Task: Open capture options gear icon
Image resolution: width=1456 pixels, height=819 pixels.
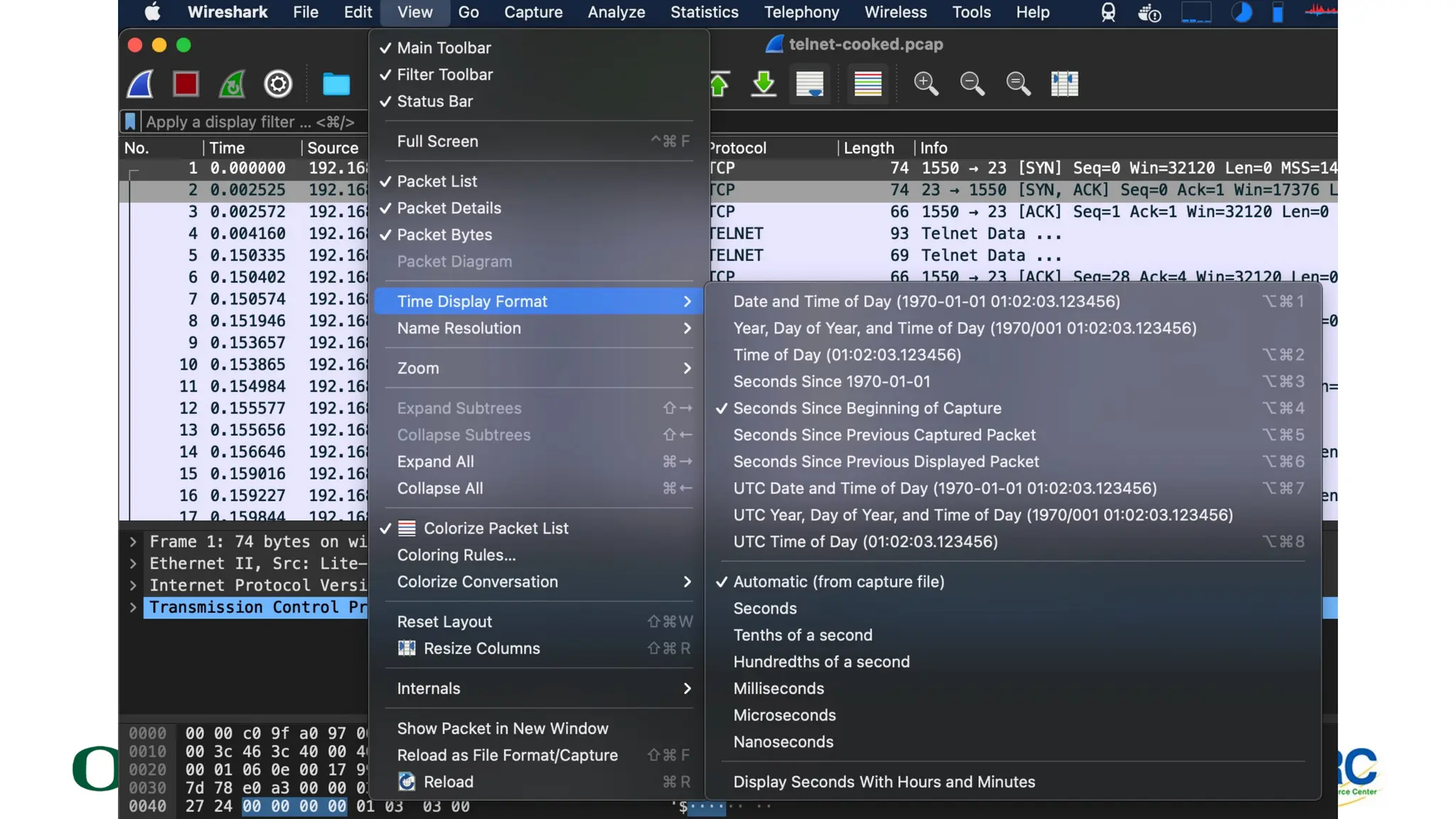Action: pos(278,84)
